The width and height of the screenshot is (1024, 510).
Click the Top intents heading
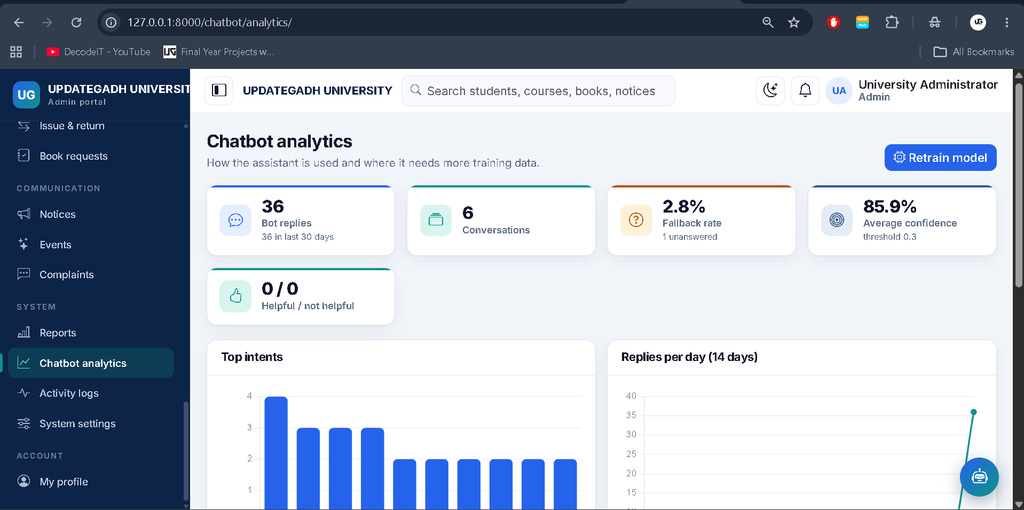click(x=252, y=357)
